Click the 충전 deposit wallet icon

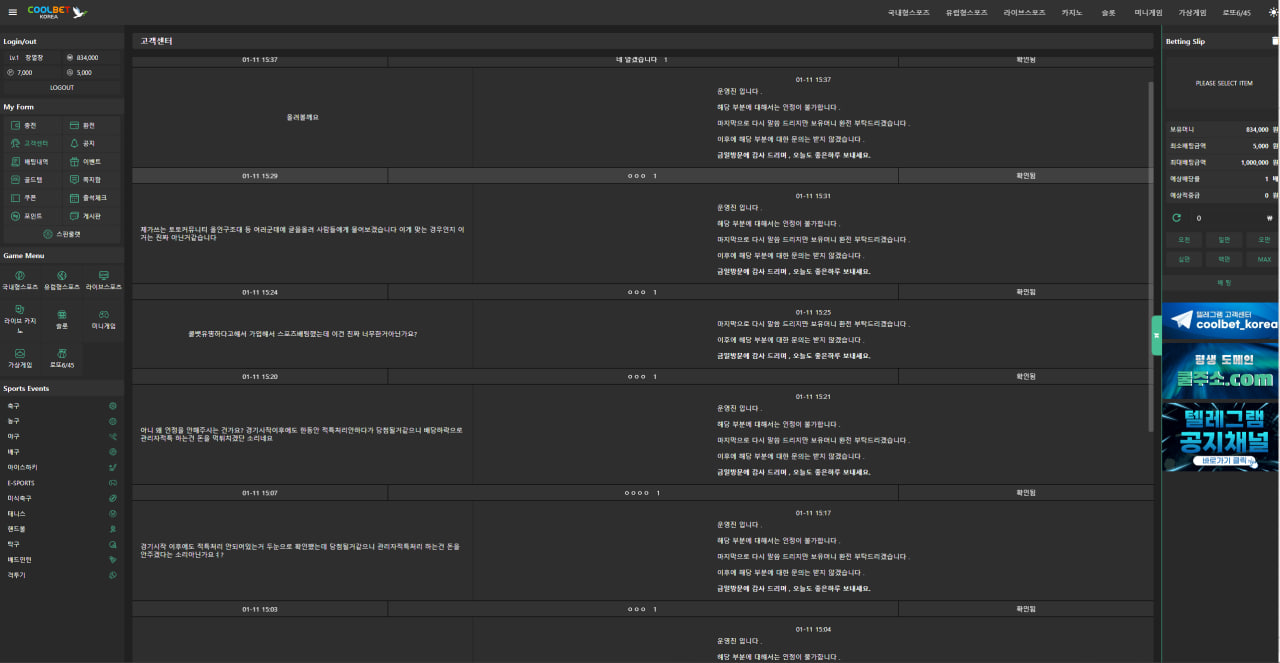click(x=16, y=125)
